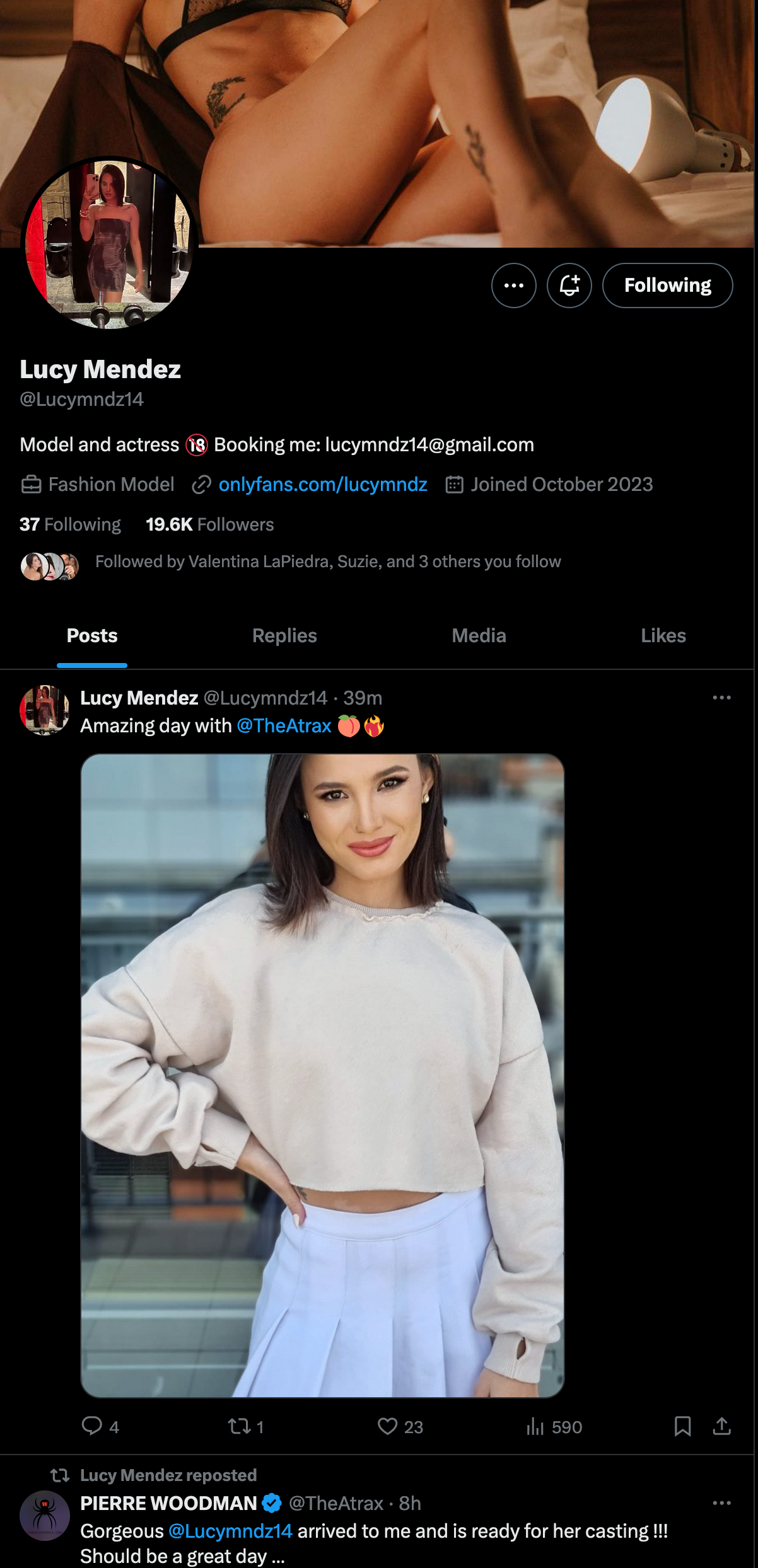The height and width of the screenshot is (1568, 758).
Task: Open the onlyfans.com/lucymndz link
Action: [x=322, y=484]
